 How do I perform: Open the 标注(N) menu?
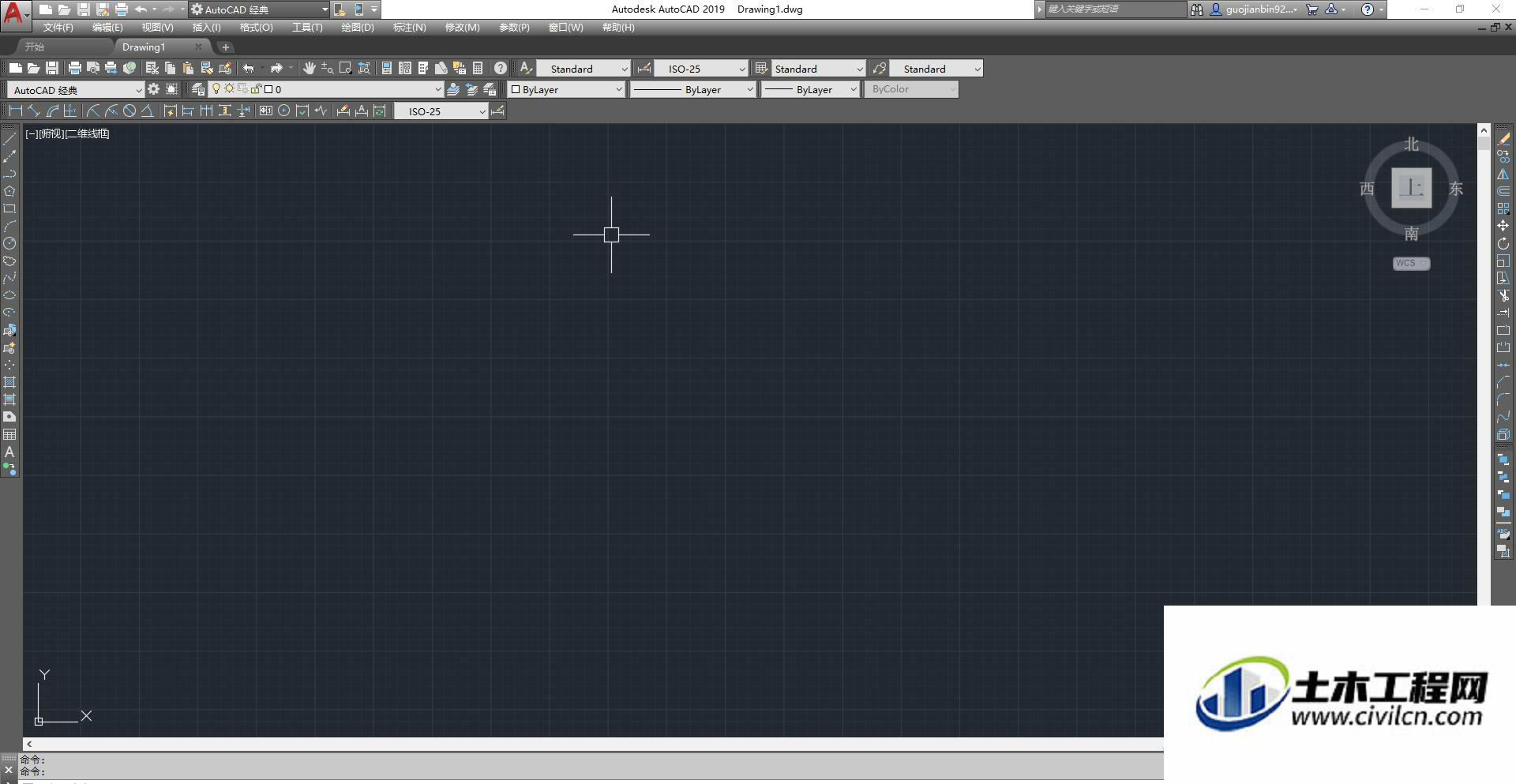point(409,28)
